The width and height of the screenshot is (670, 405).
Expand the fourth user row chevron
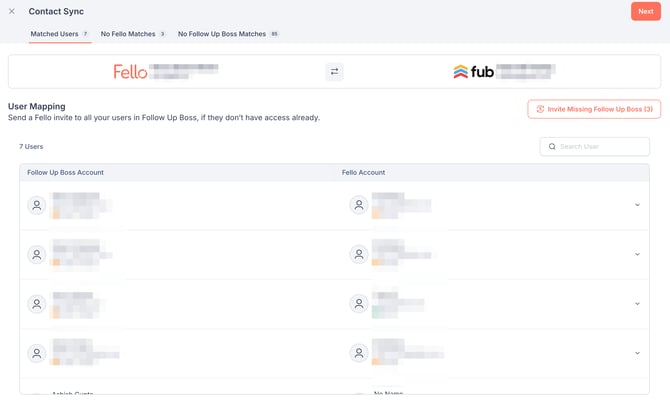[637, 353]
